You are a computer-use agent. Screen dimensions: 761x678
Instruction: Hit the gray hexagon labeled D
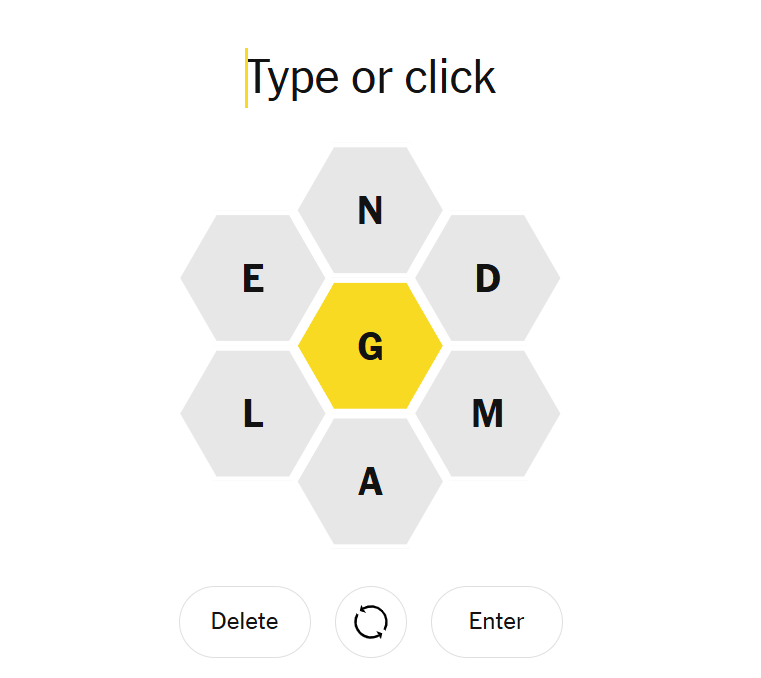point(487,278)
